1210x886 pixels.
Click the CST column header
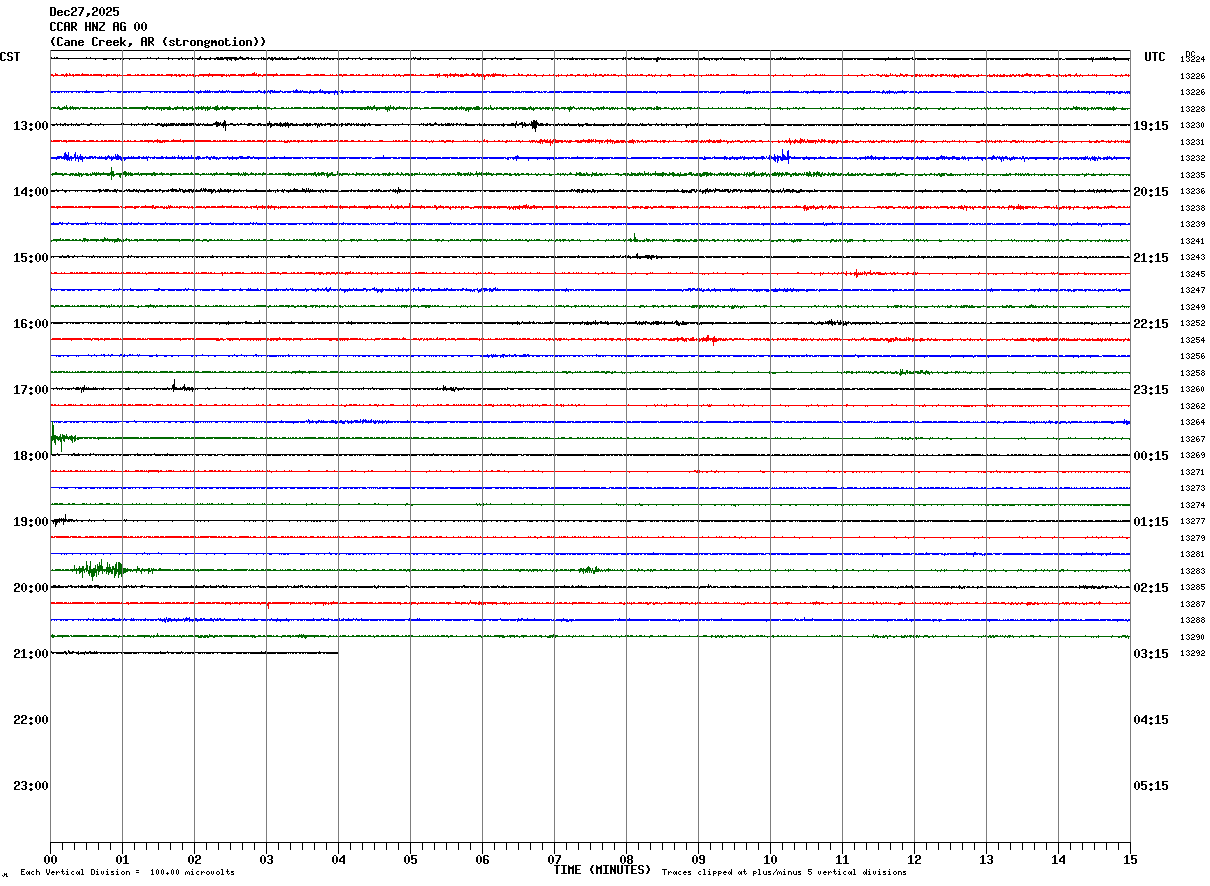10,57
